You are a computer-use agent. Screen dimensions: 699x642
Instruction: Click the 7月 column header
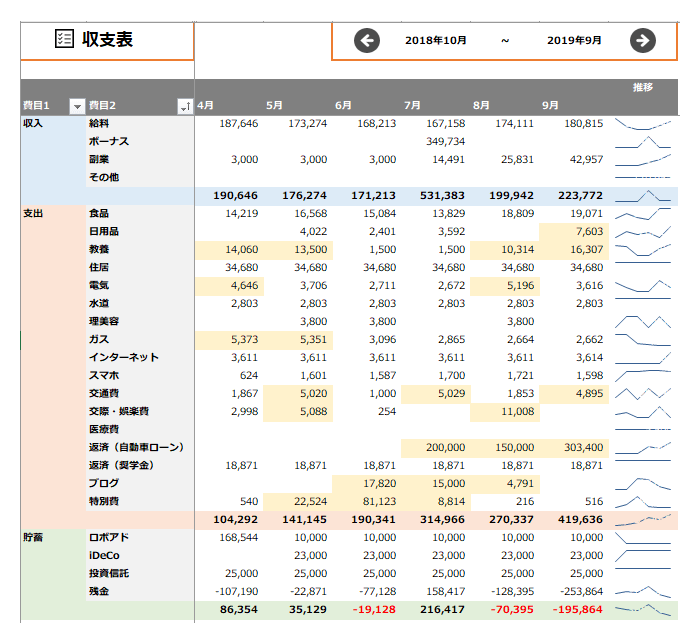412,105
